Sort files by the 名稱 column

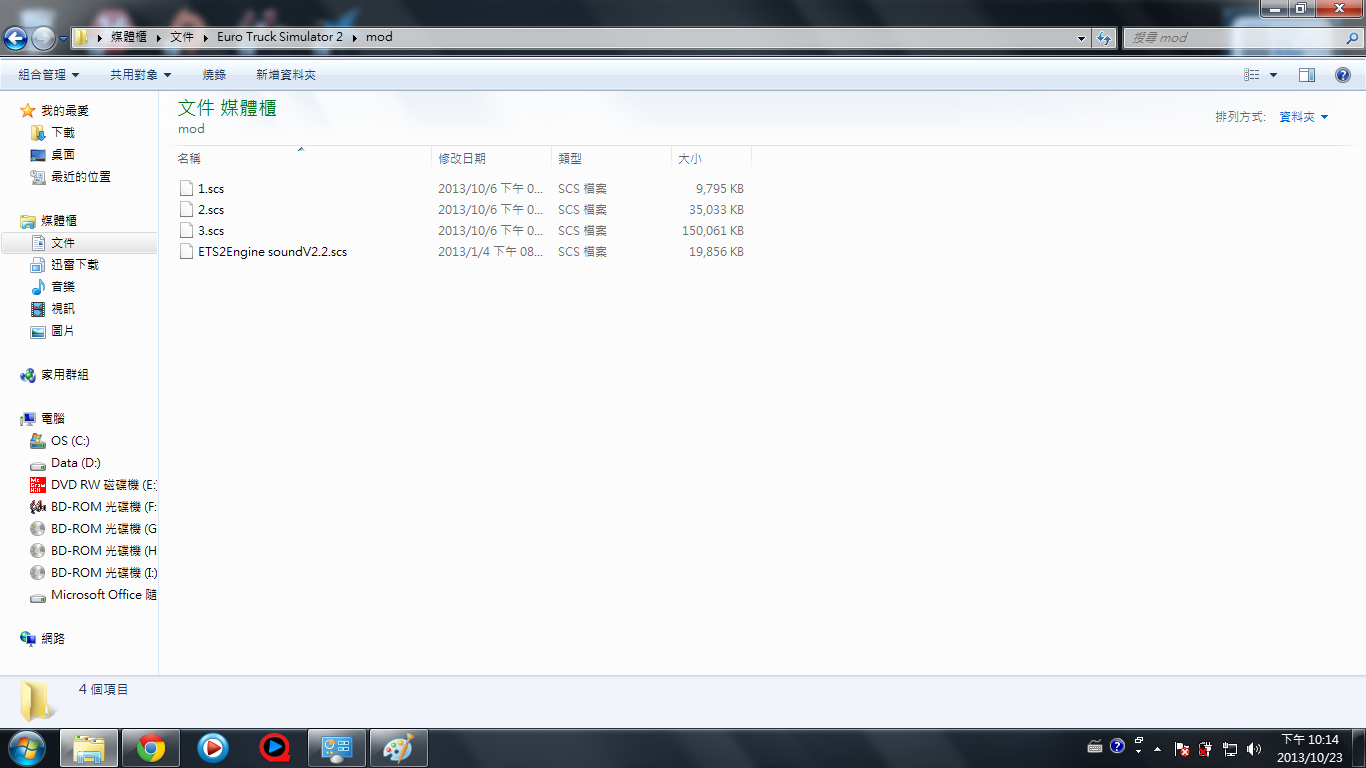coord(300,158)
